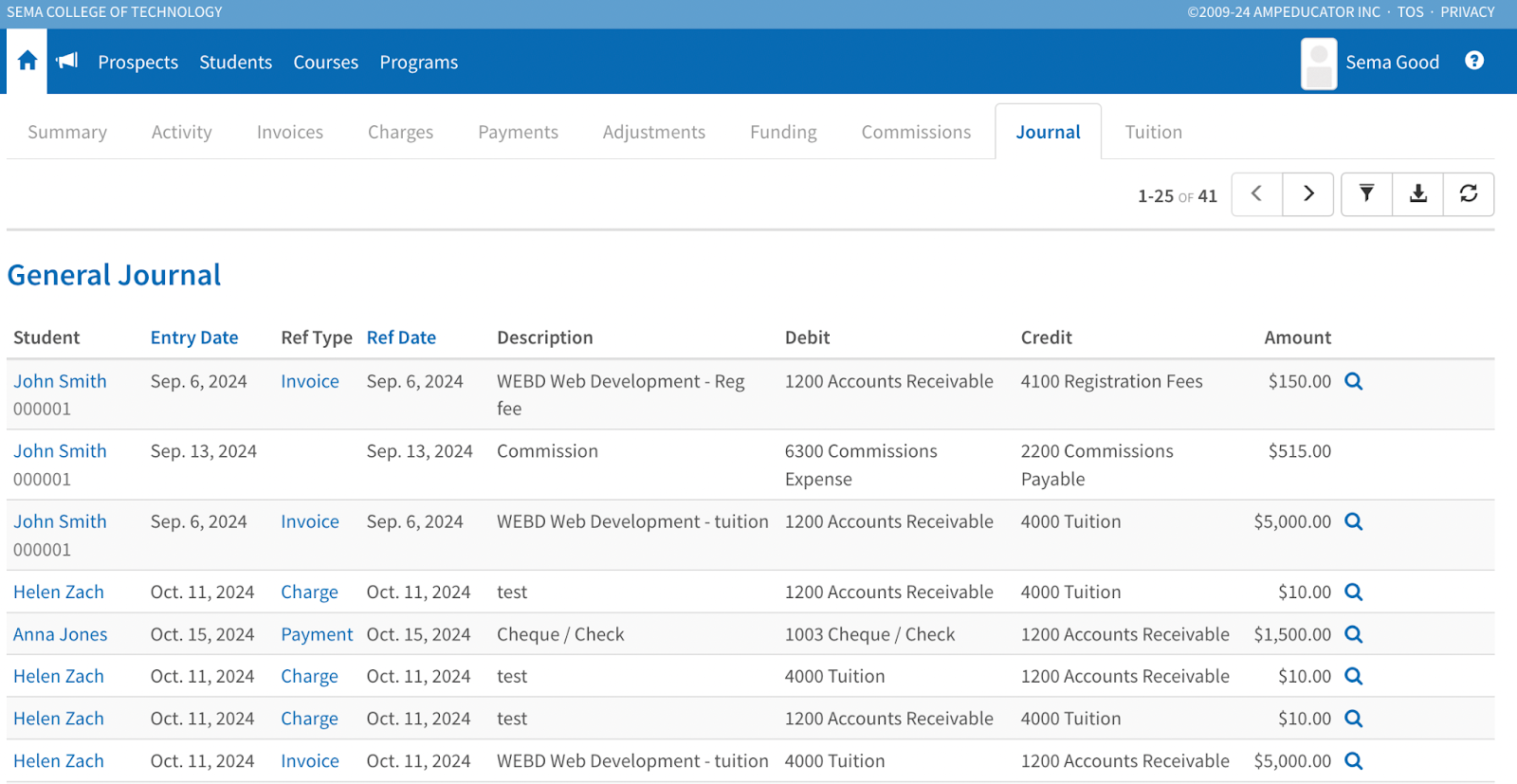The height and width of the screenshot is (784, 1517).
Task: Open Invoice link for WEBD Reg fee row
Action: (x=310, y=381)
